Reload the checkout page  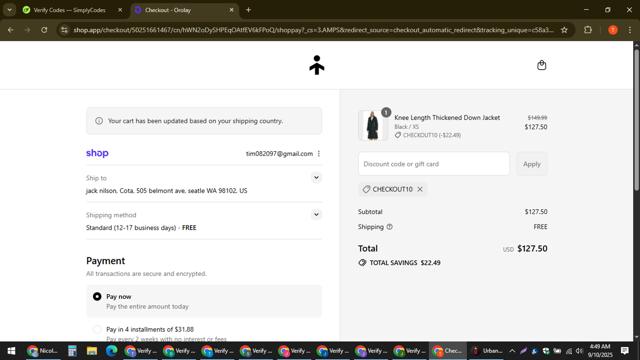coord(44,30)
